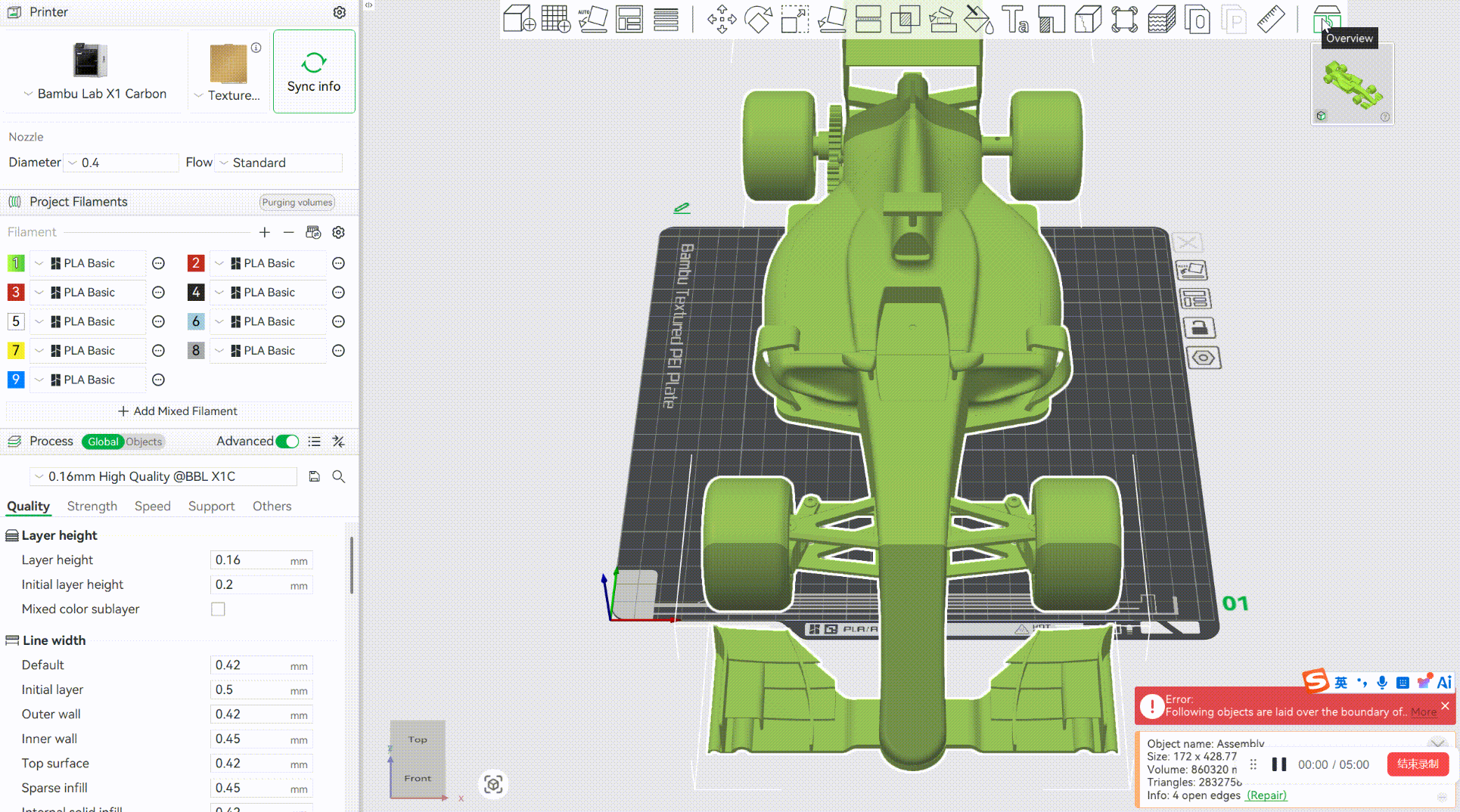Click the plus icon to add filament
This screenshot has height=812, width=1460.
(x=265, y=232)
